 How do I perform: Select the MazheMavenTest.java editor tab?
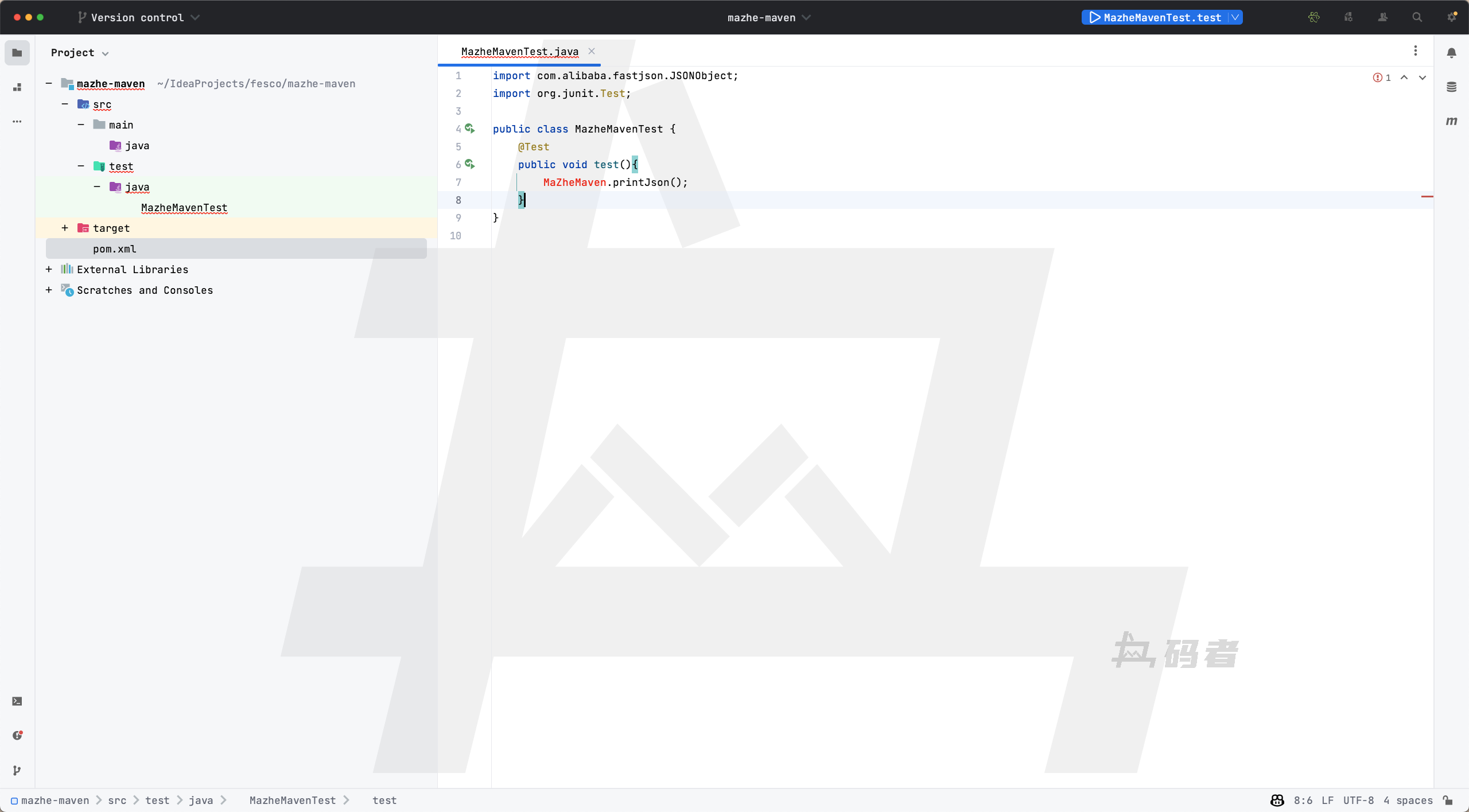click(x=519, y=52)
